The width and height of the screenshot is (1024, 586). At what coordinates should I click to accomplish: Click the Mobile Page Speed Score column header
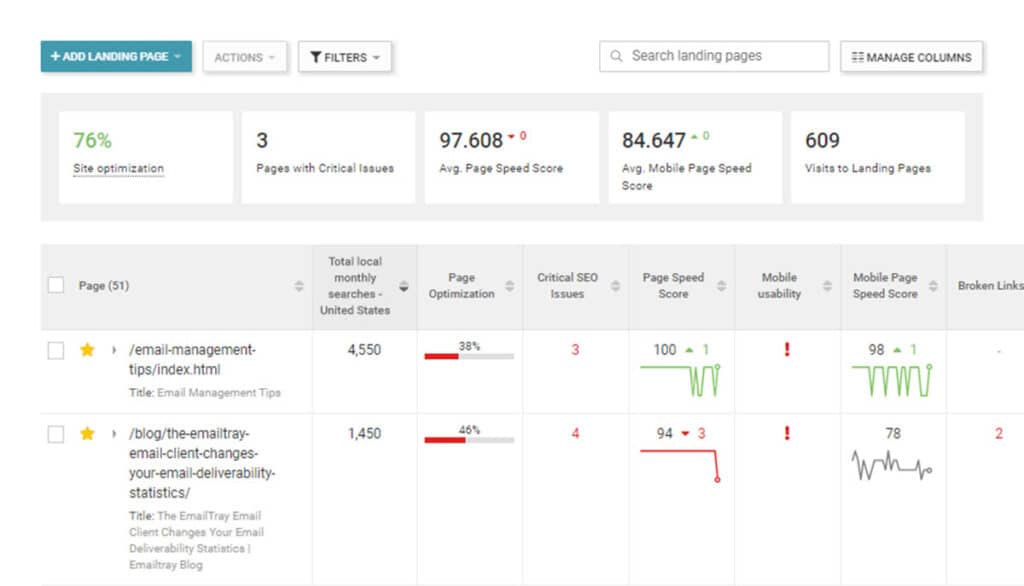click(884, 286)
